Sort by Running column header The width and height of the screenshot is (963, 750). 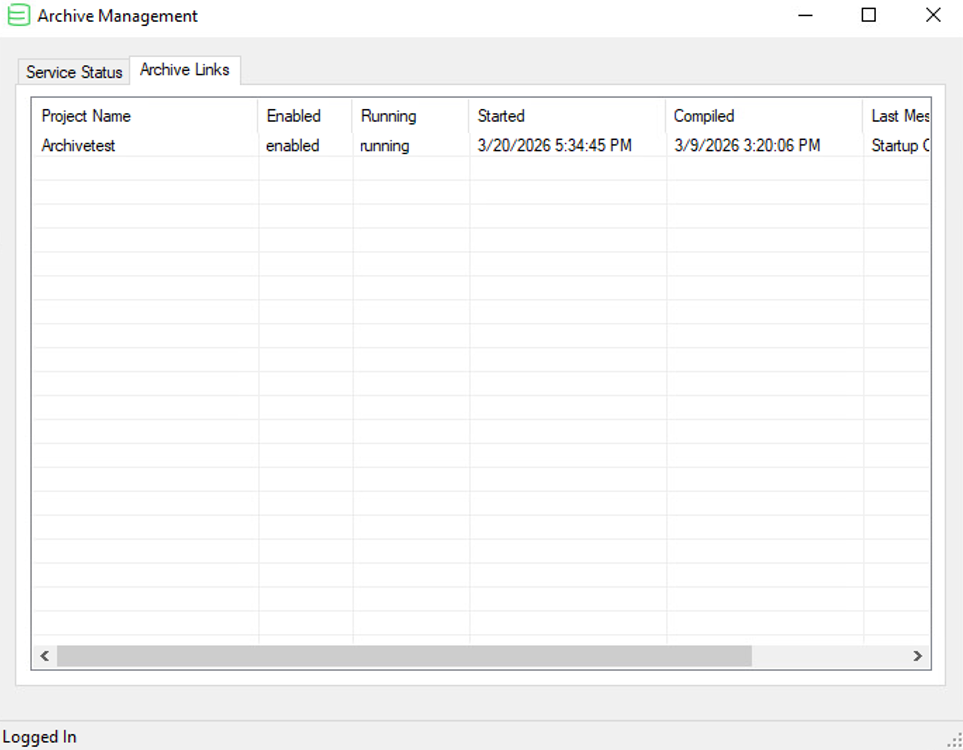pos(411,116)
